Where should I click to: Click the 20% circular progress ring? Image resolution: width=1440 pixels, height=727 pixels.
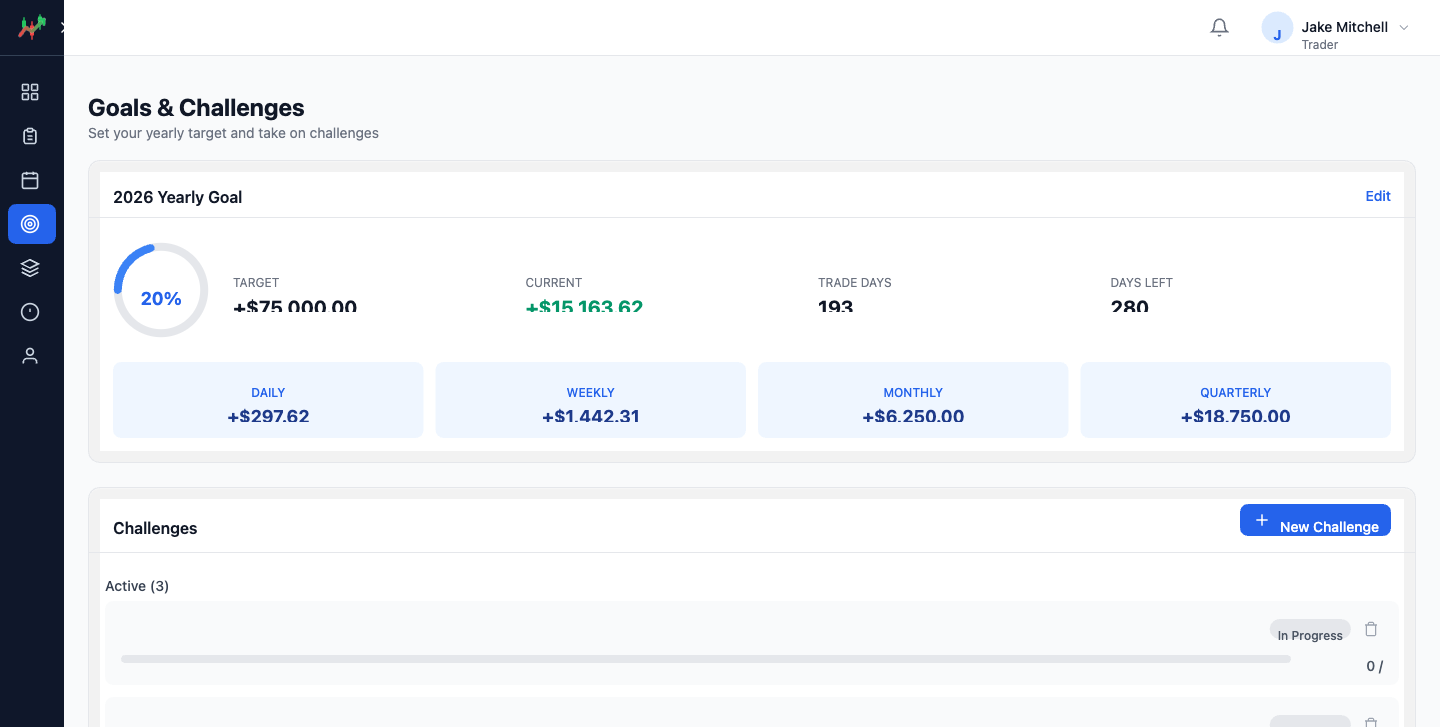161,290
